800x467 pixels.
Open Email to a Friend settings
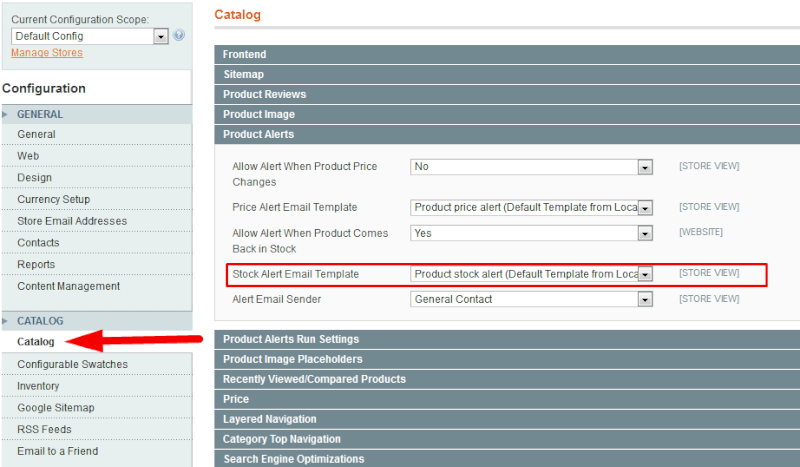point(58,451)
